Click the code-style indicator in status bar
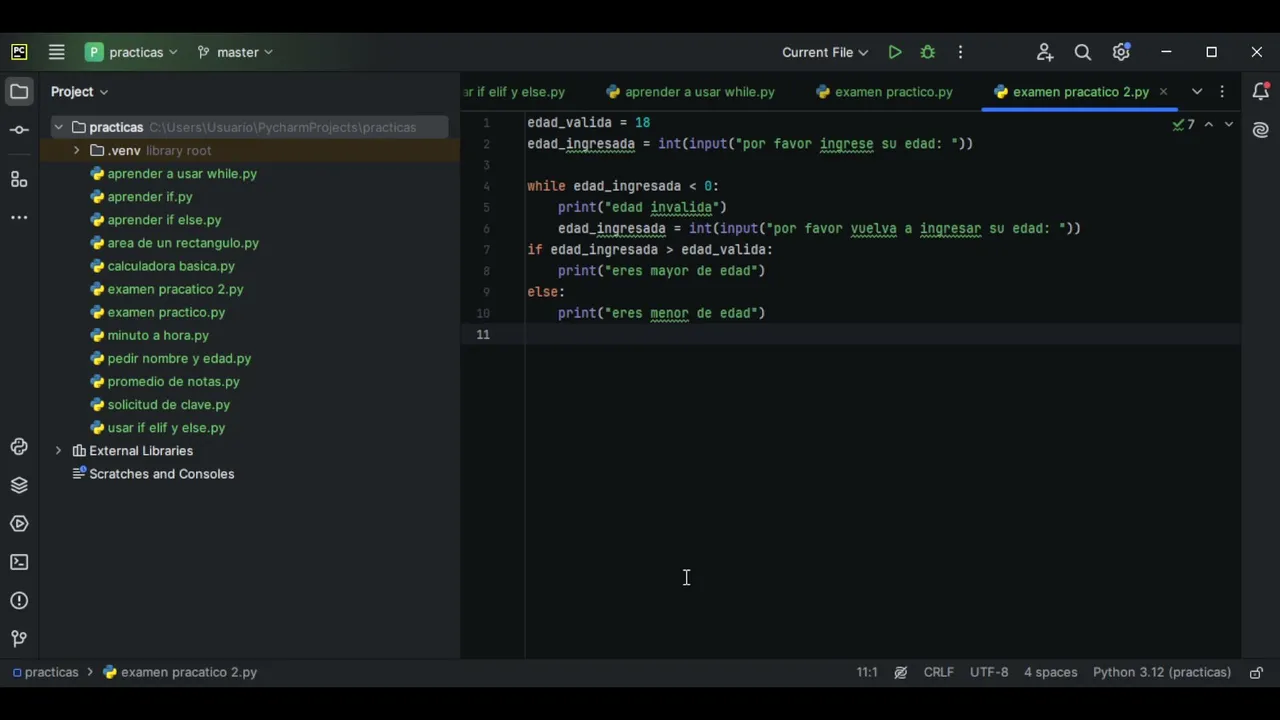The width and height of the screenshot is (1280, 720). [901, 673]
